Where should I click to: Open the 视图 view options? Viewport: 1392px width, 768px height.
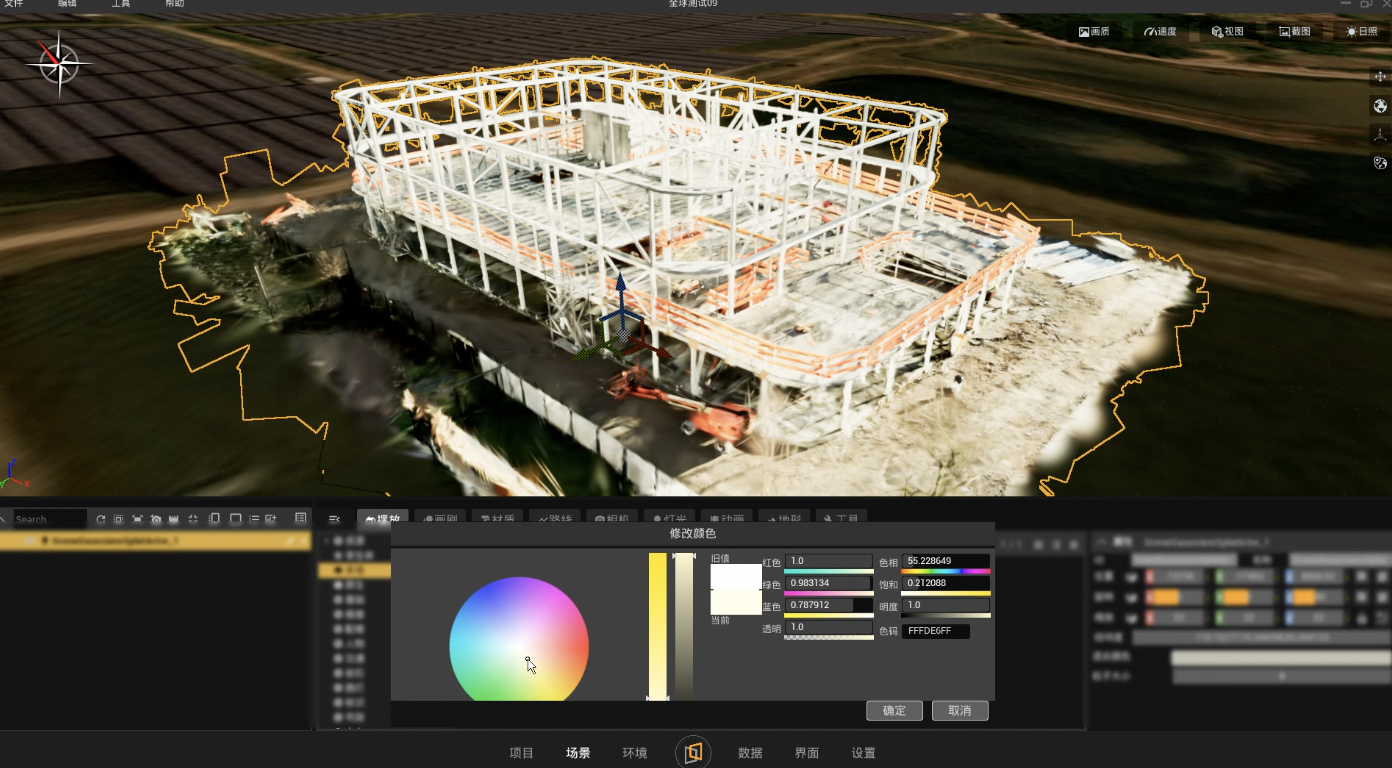(1227, 31)
